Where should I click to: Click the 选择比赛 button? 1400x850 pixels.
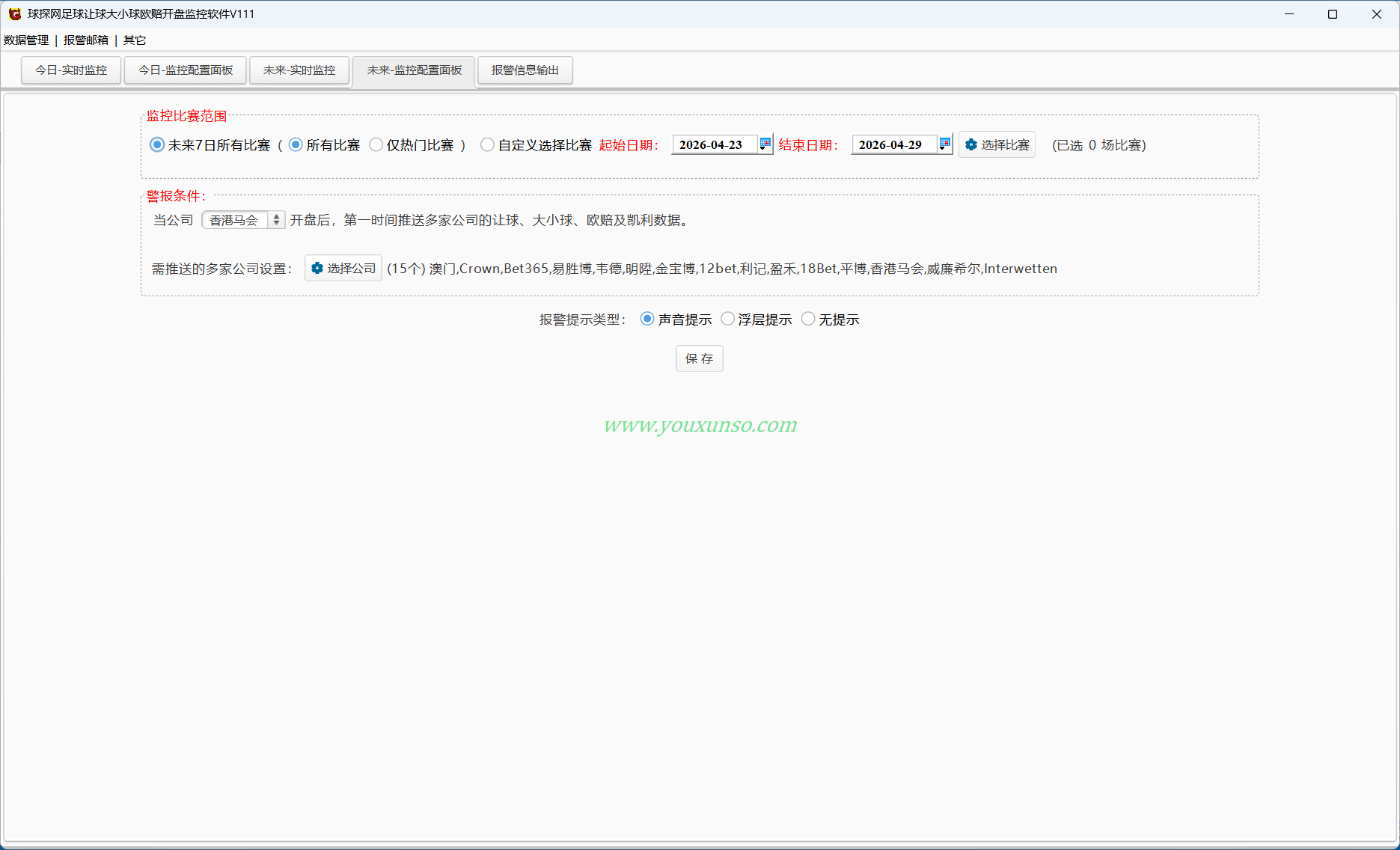[997, 145]
